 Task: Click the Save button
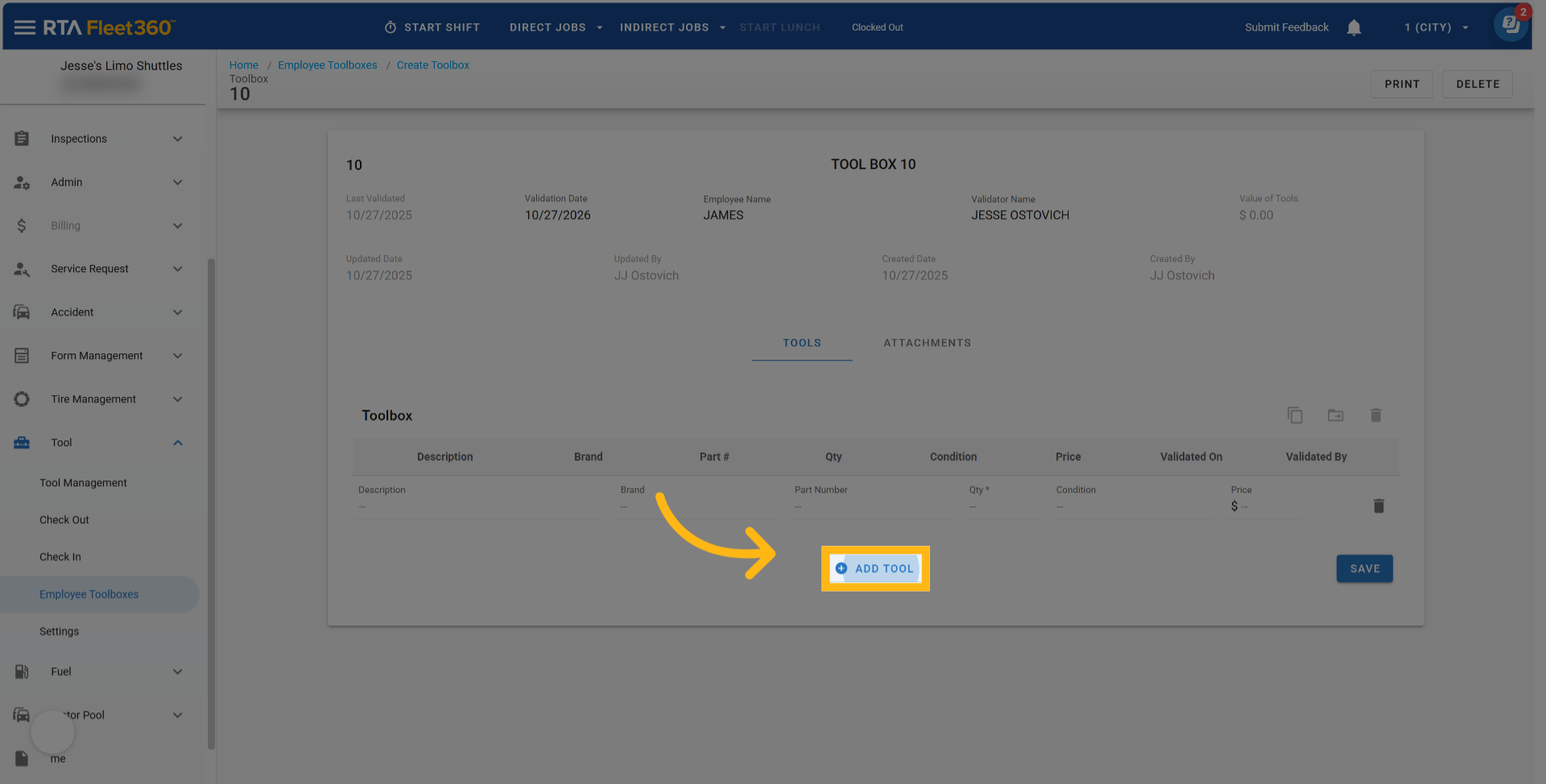[x=1364, y=569]
